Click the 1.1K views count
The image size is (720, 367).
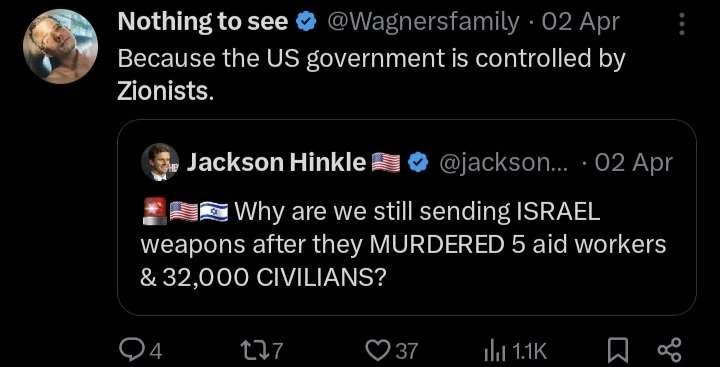[528, 352]
